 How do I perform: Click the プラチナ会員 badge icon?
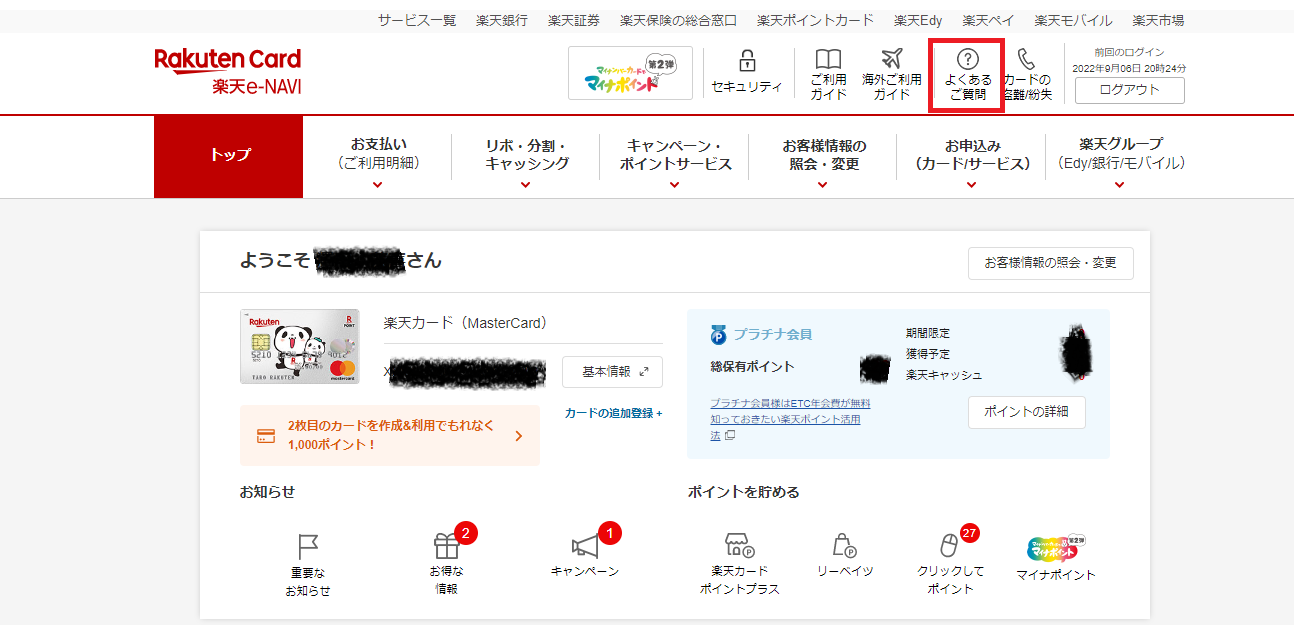(718, 334)
